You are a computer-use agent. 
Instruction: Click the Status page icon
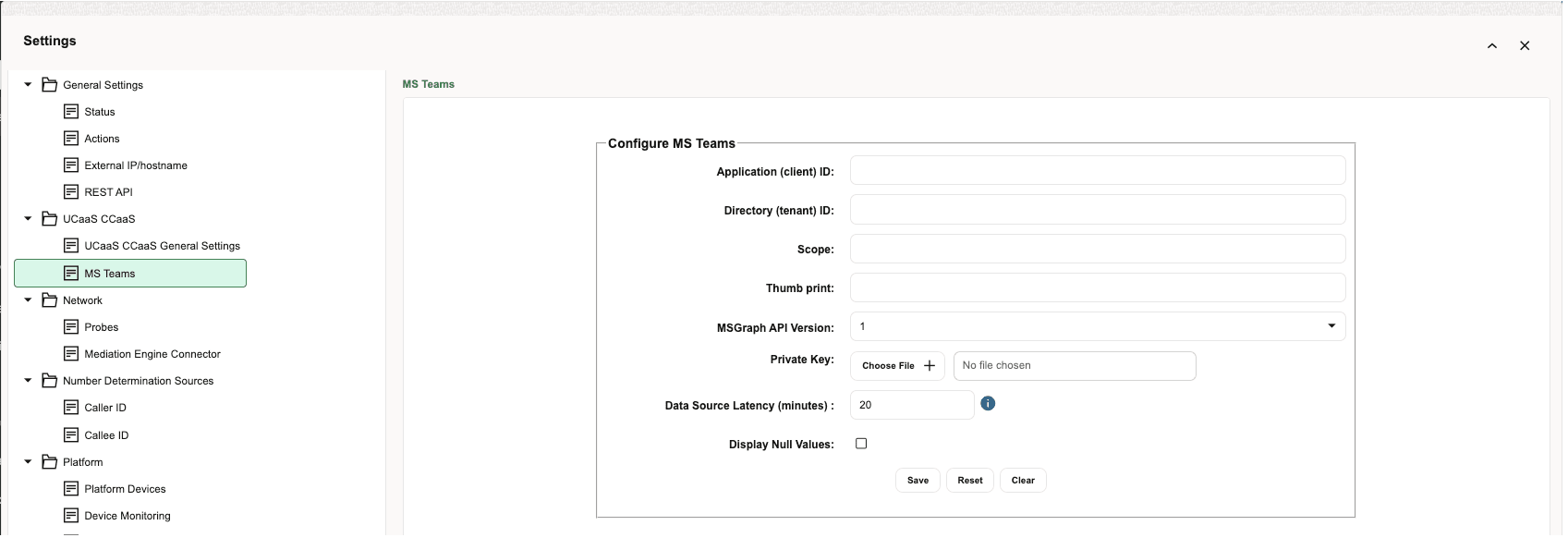coord(71,111)
